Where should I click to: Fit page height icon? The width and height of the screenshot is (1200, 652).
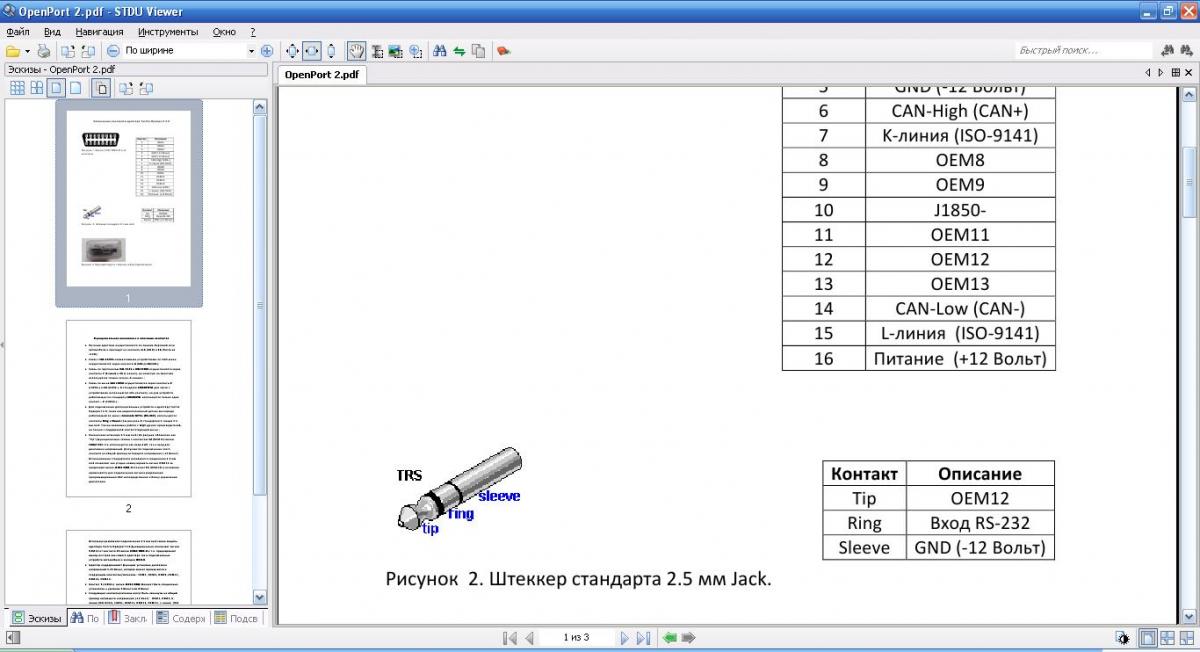331,51
